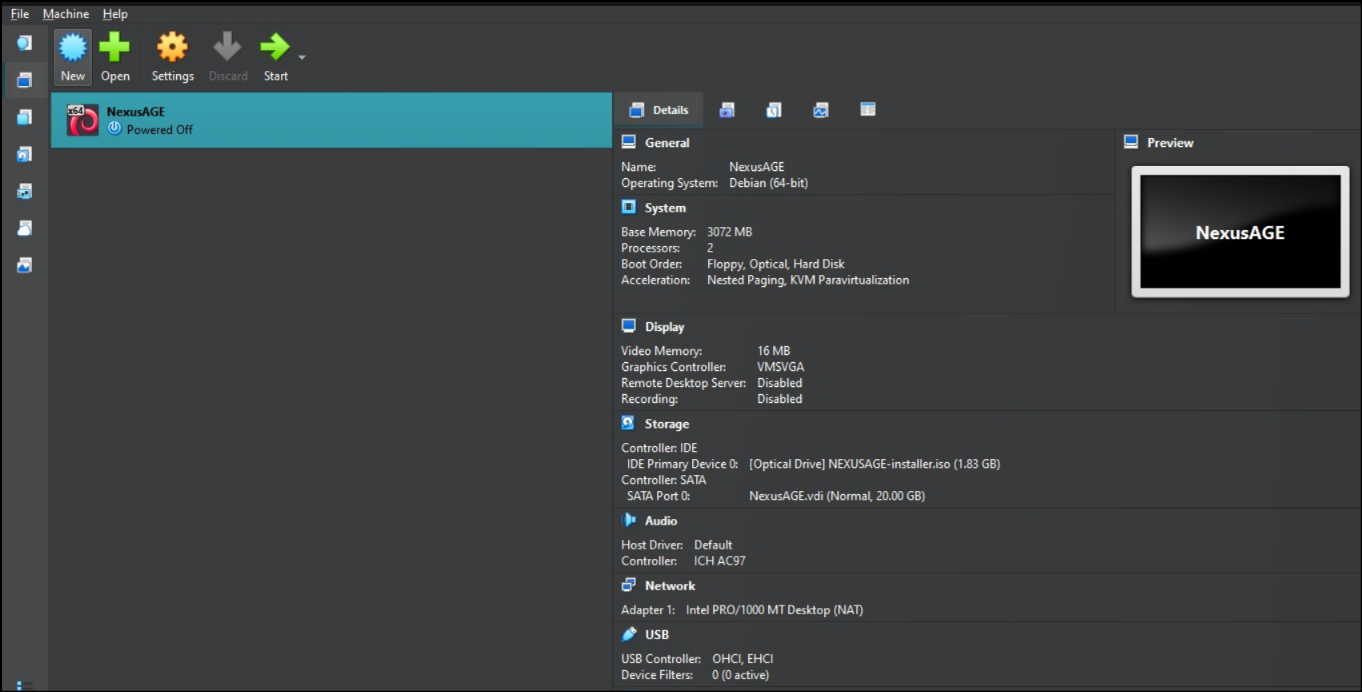Click the Network section adapter icon
Image resolution: width=1362 pixels, height=692 pixels.
pos(629,585)
